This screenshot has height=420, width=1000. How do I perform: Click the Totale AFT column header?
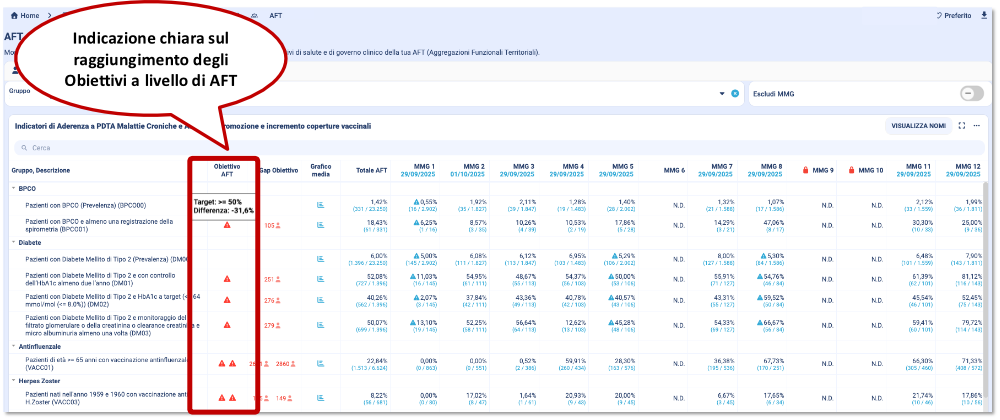coord(371,171)
